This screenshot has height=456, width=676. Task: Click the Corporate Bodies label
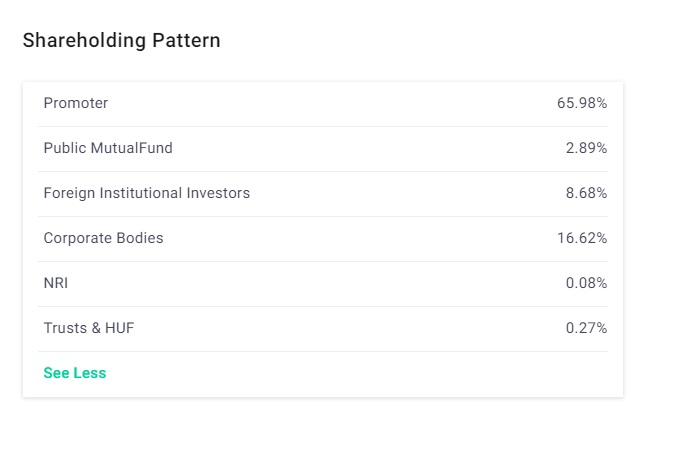point(103,238)
